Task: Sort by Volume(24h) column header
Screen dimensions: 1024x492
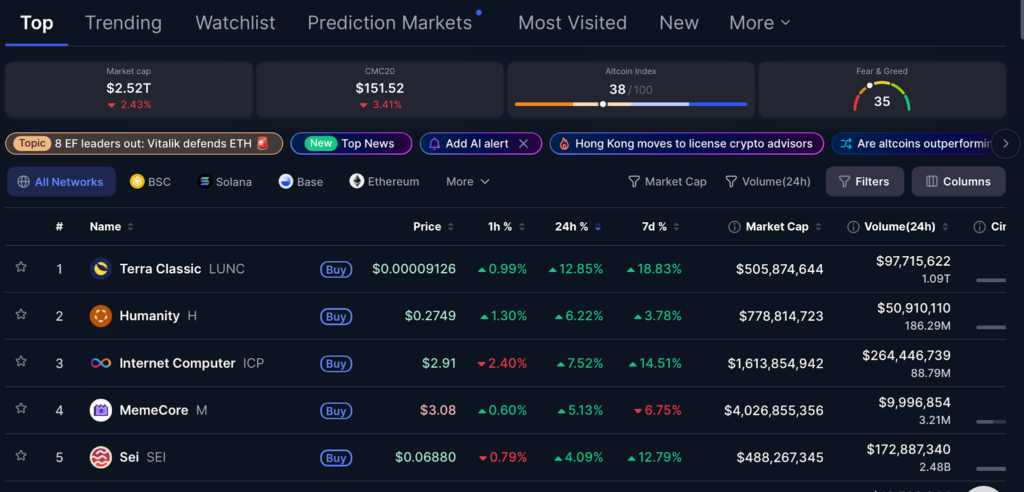Action: coord(900,227)
